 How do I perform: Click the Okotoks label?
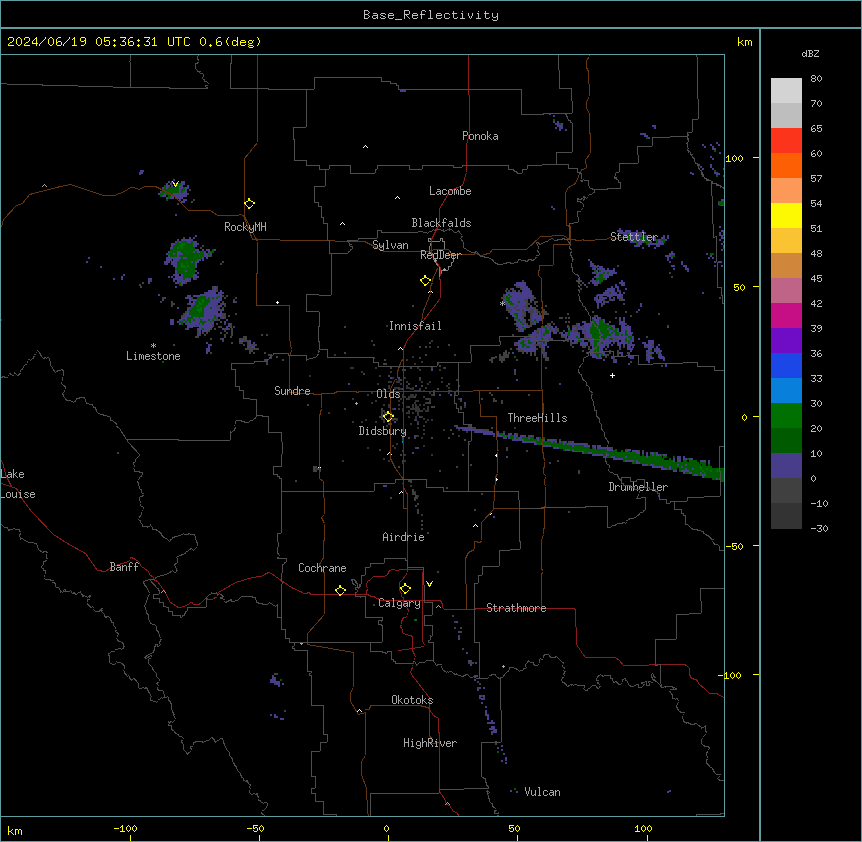point(412,700)
